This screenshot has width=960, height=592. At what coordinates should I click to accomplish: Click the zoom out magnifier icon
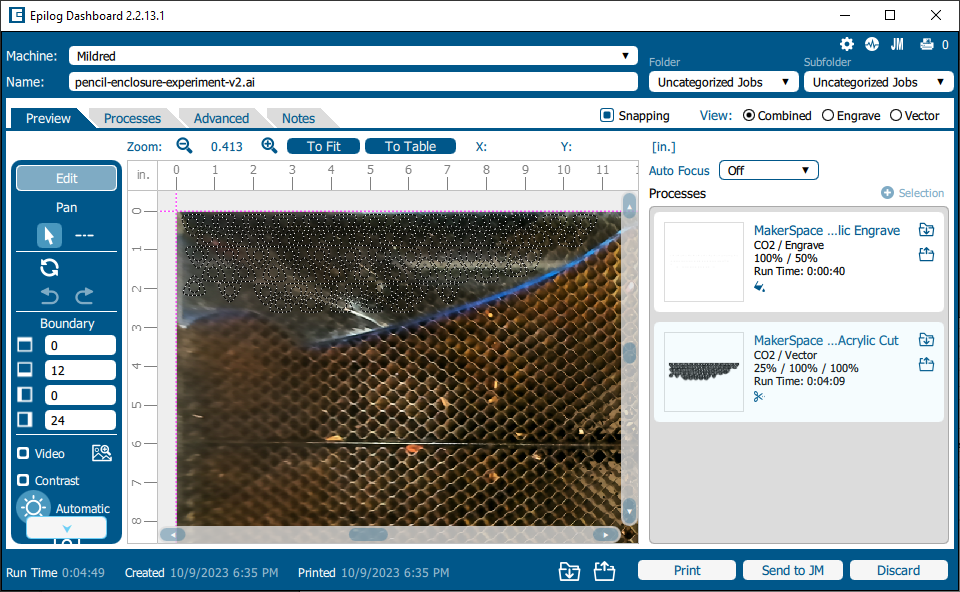[x=184, y=146]
